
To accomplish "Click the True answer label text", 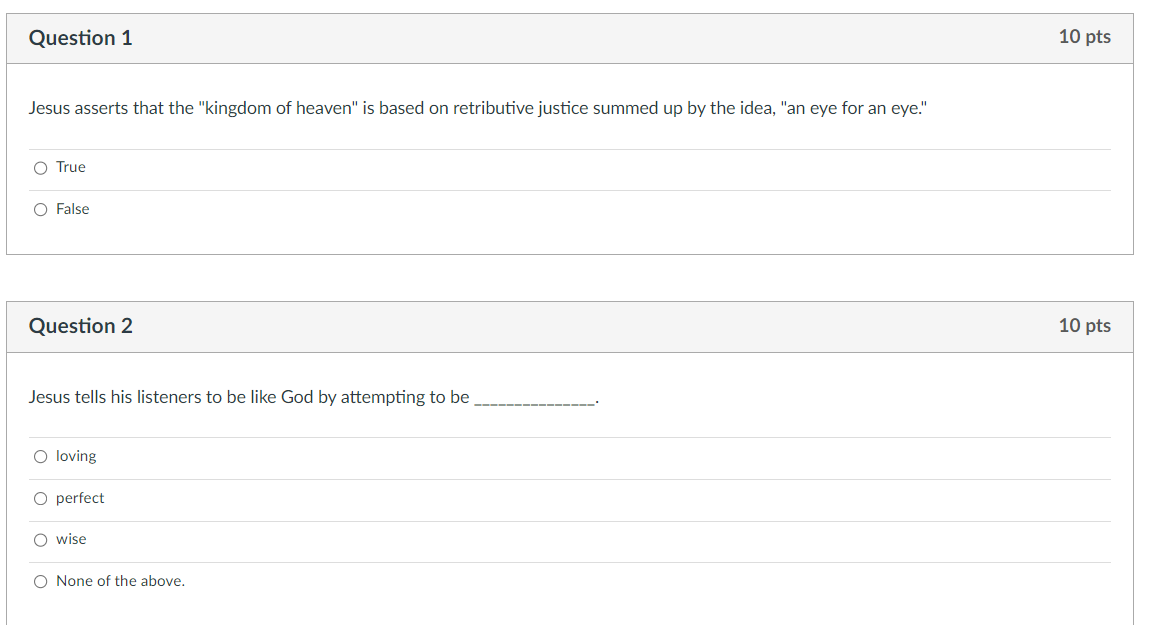I will click(x=70, y=167).
